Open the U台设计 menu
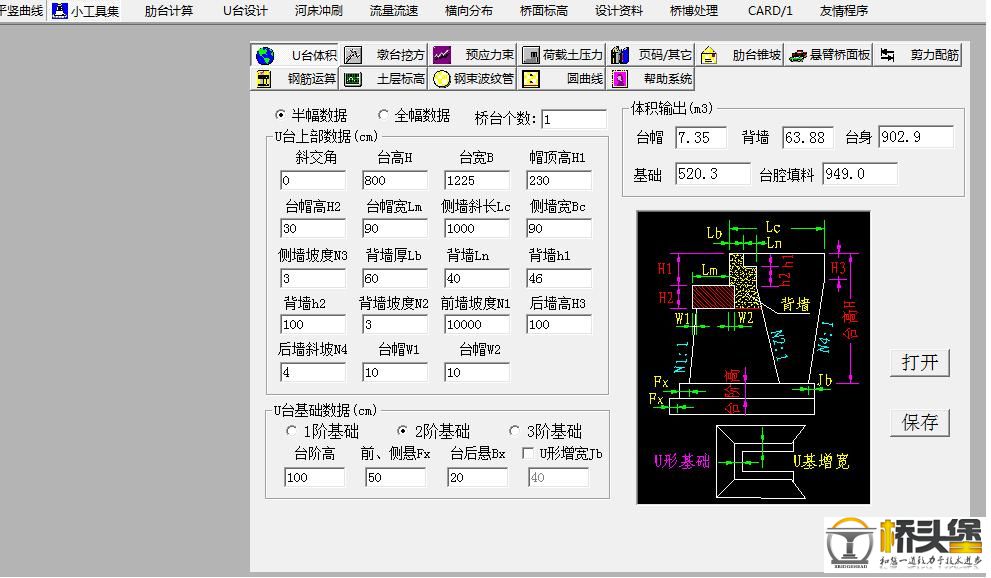 pyautogui.click(x=245, y=11)
